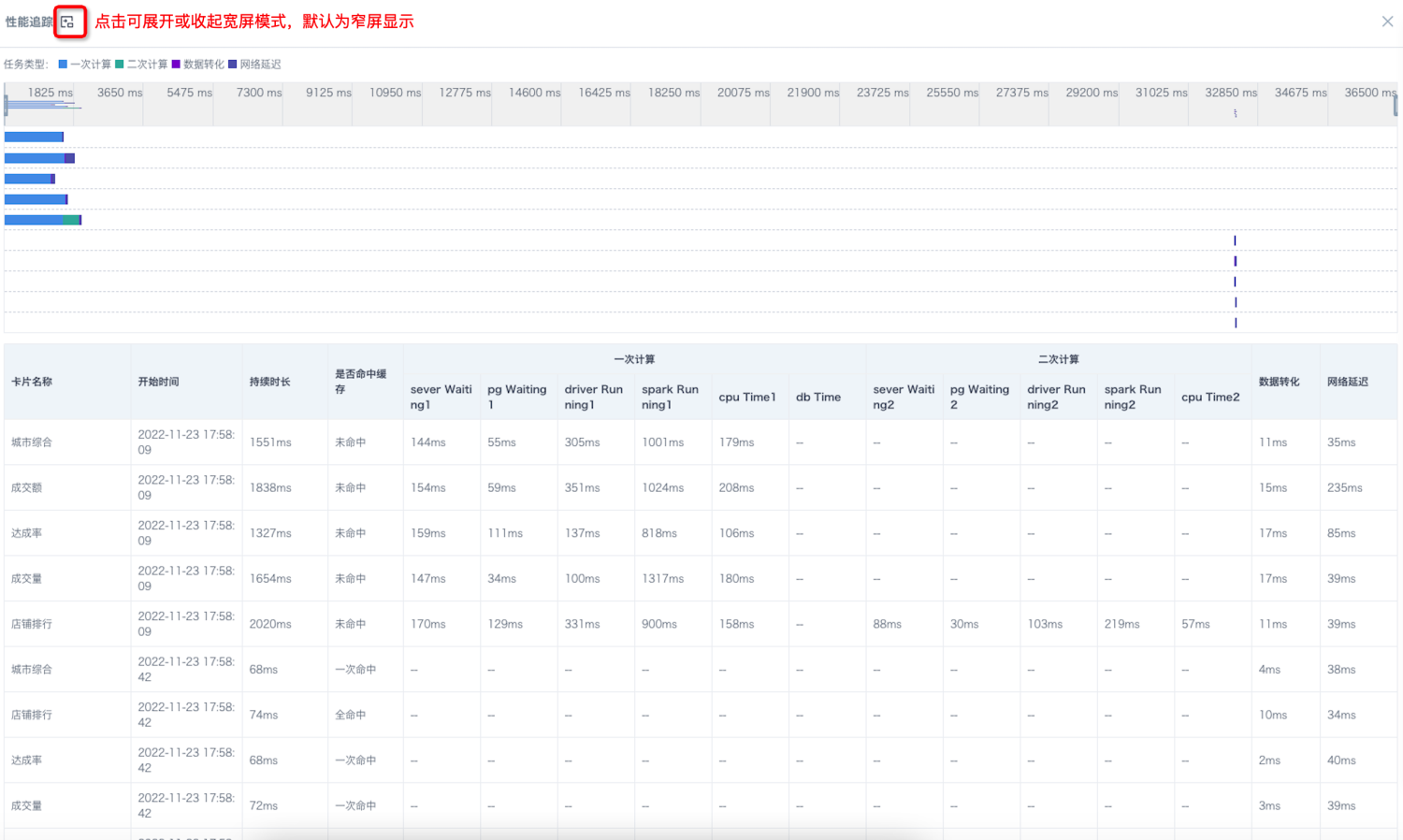The image size is (1403, 840).
Task: Click the 数据转化 legend item
Action: (197, 65)
